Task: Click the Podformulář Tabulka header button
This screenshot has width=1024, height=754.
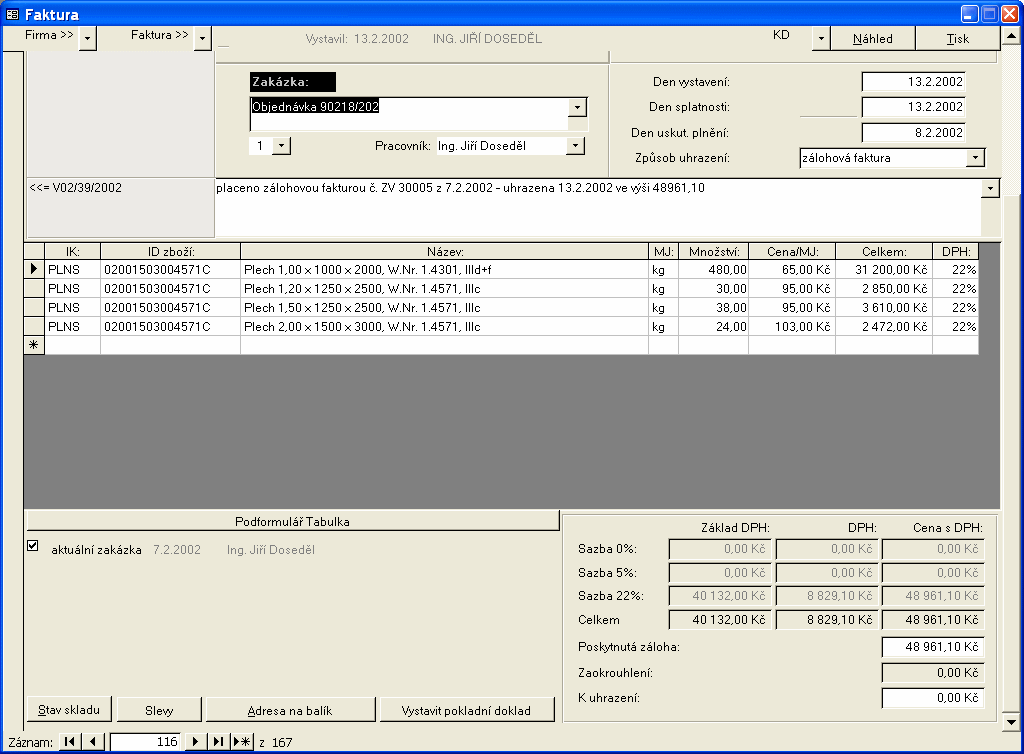Action: tap(292, 521)
